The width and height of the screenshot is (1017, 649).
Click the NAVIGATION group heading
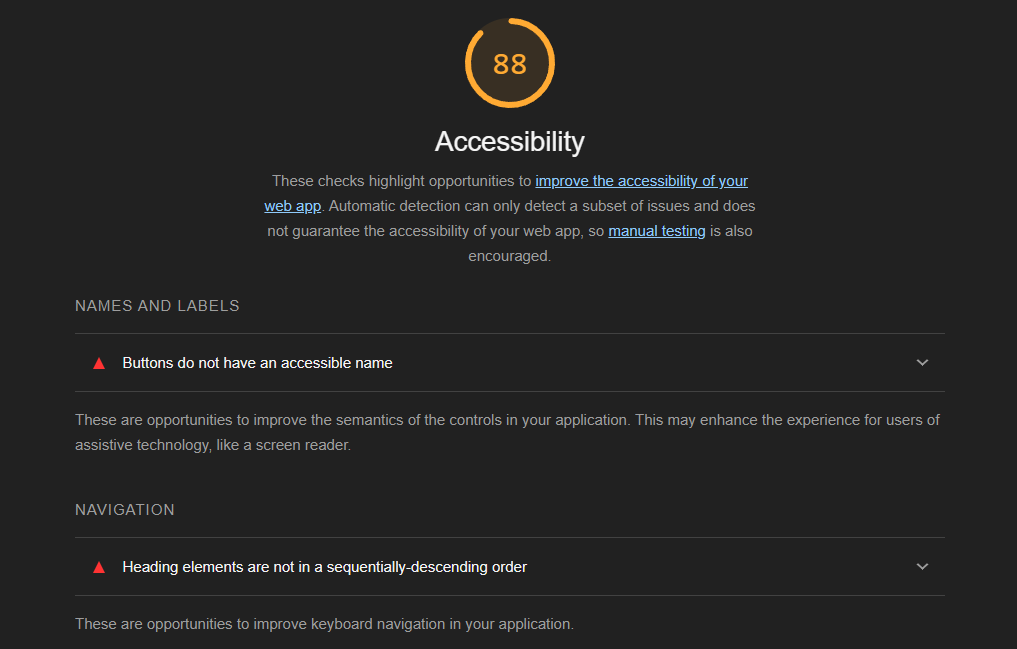click(125, 510)
